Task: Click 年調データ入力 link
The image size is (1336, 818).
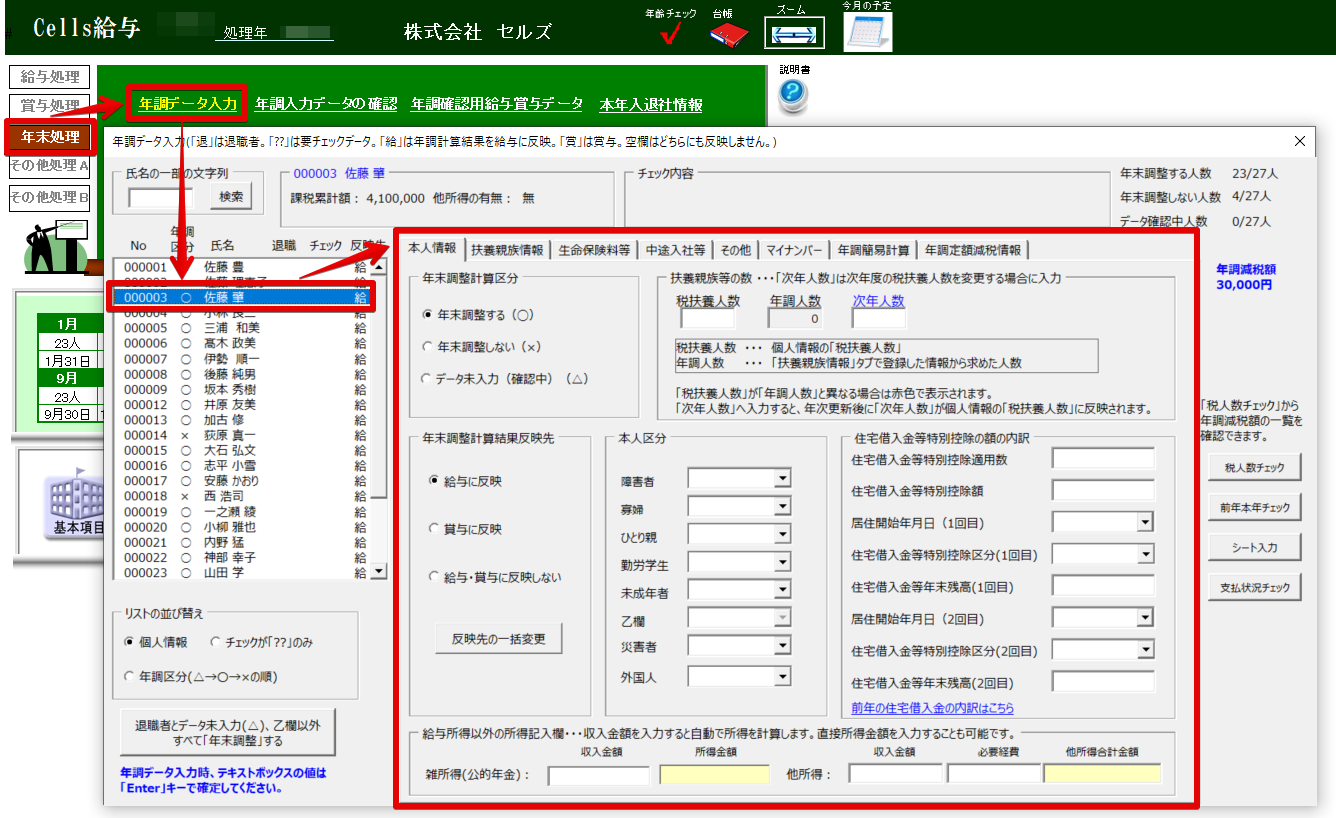Action: [x=188, y=103]
